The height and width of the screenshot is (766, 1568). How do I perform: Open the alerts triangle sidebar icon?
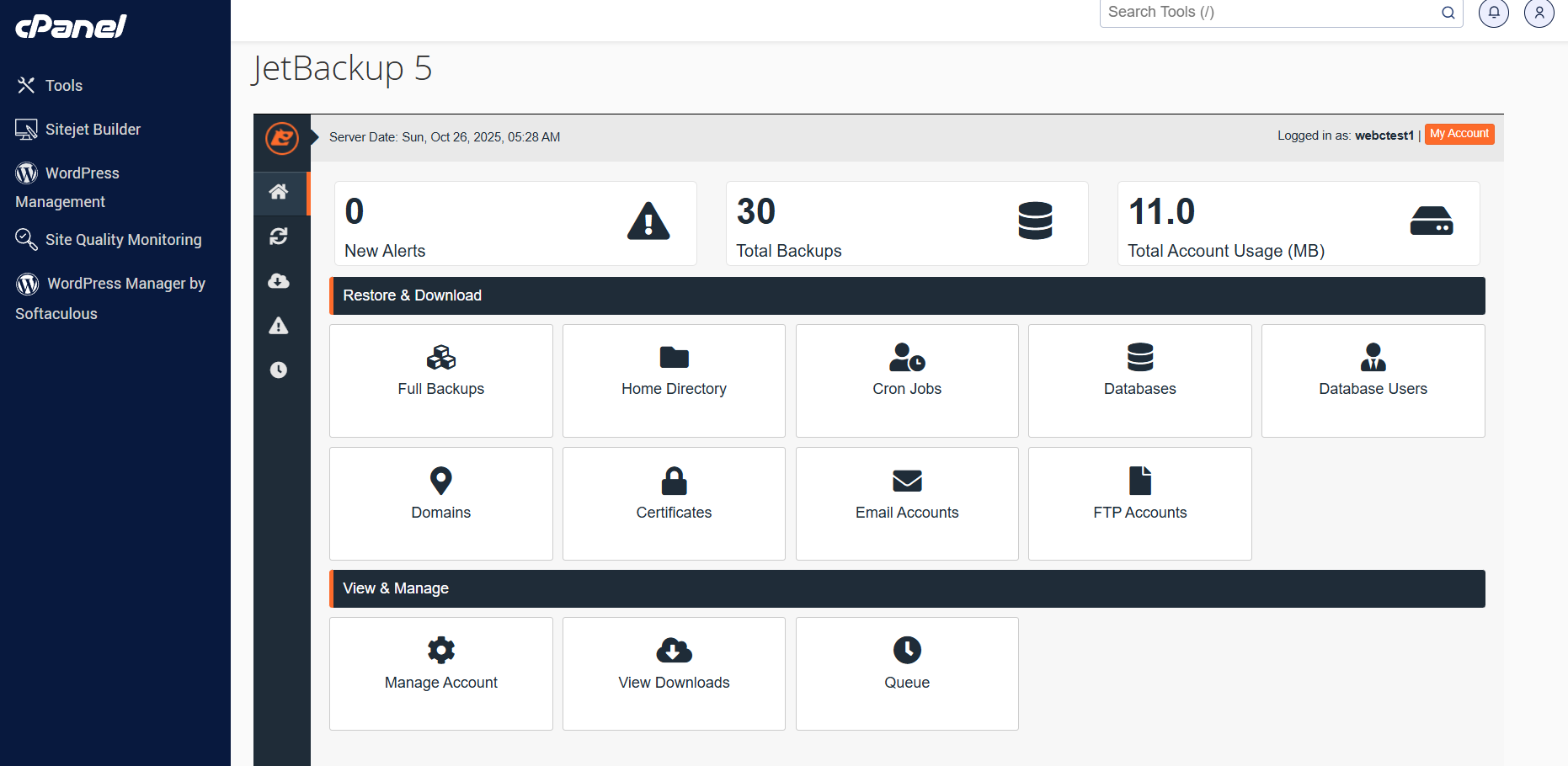[x=279, y=326]
